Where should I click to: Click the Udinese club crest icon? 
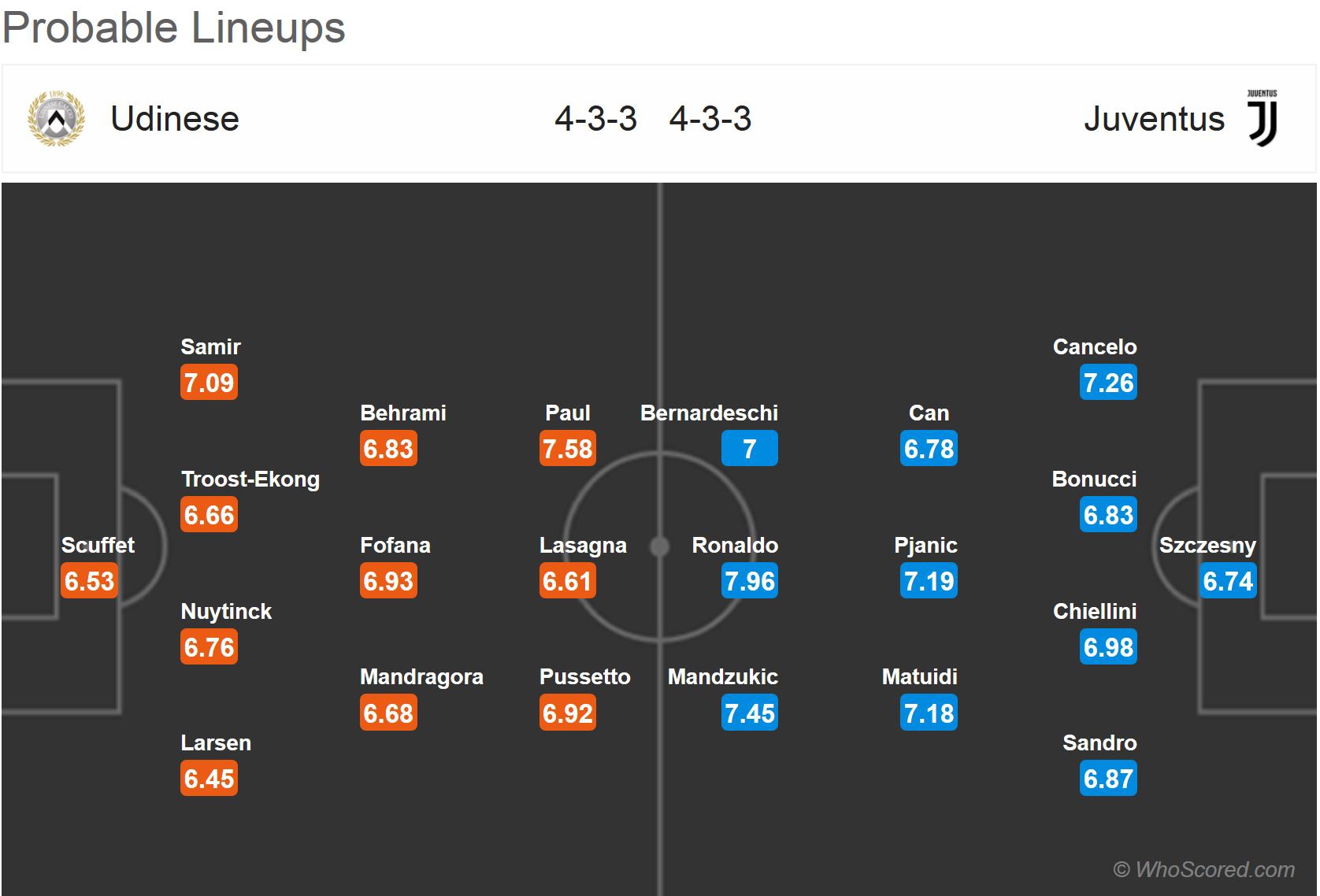[x=56, y=119]
